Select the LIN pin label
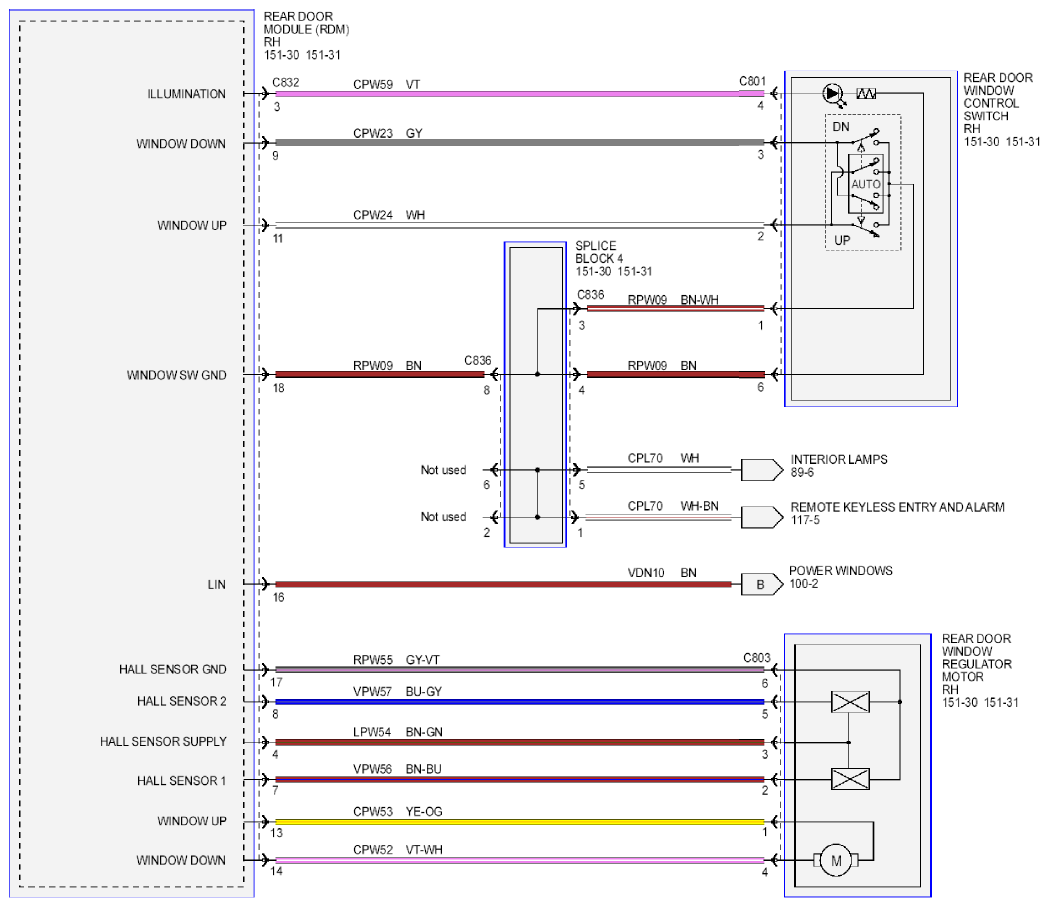The width and height of the screenshot is (1049, 907). click(217, 585)
